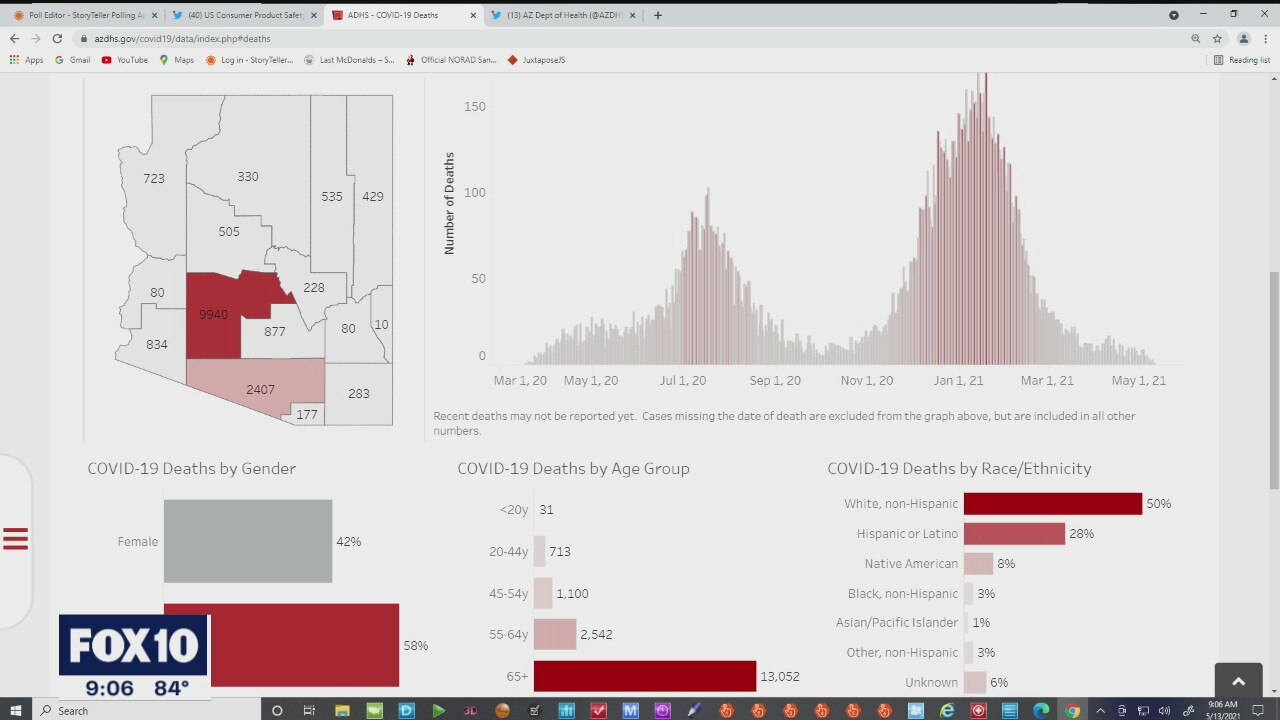Click the Windows taskbar Search box

click(x=145, y=710)
